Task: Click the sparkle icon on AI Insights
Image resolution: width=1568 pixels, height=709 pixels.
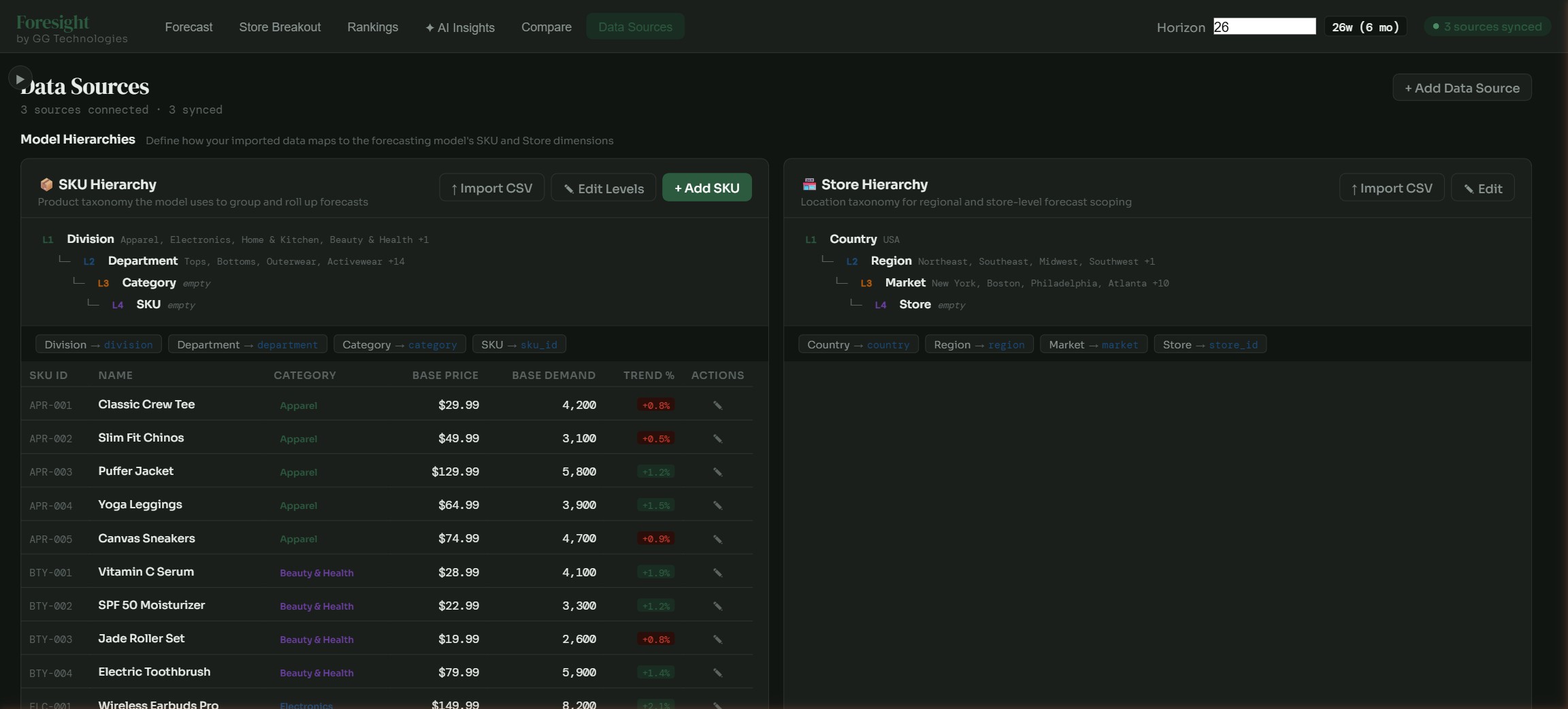Action: [429, 27]
